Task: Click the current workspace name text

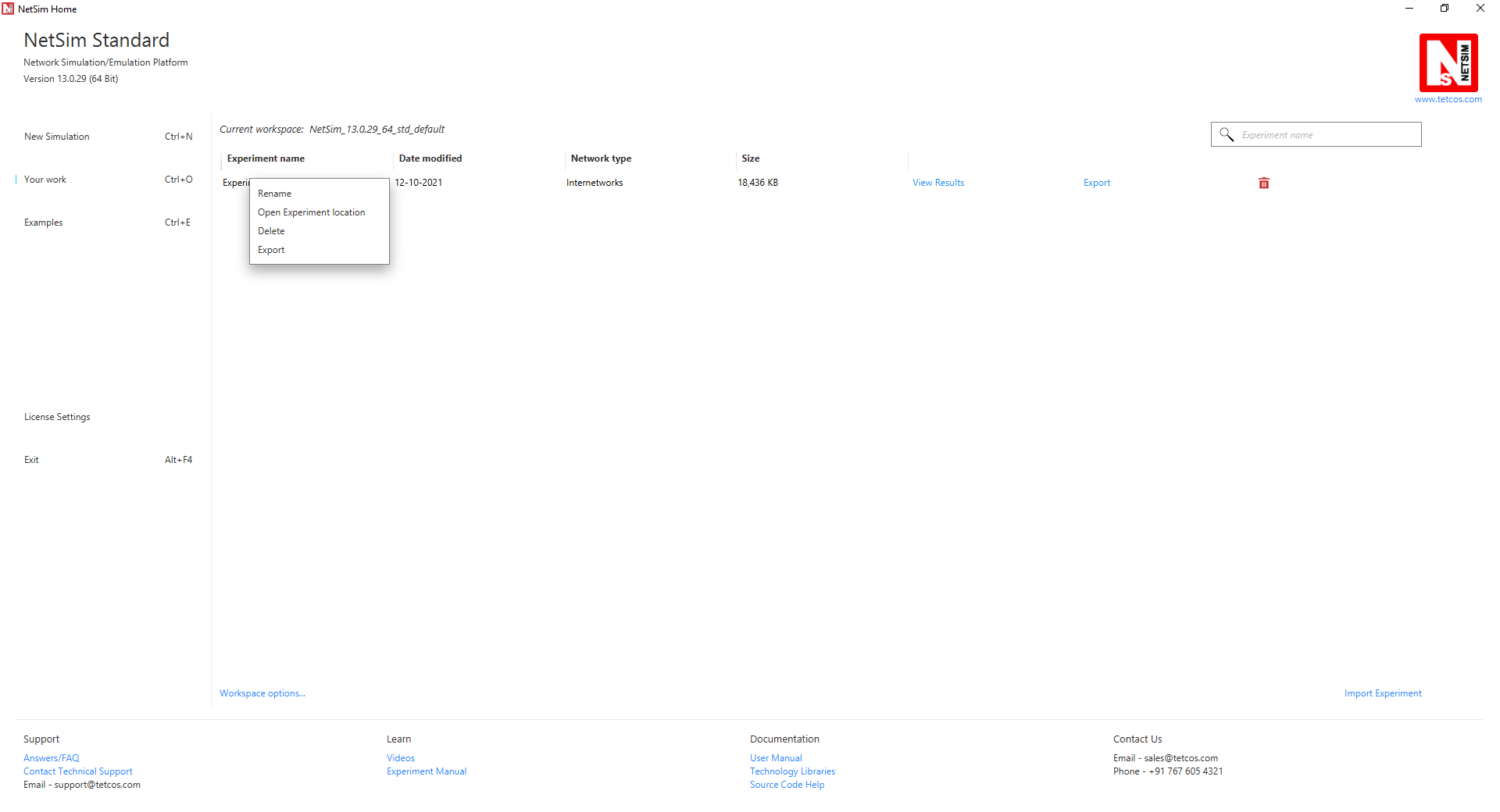Action: (x=377, y=130)
